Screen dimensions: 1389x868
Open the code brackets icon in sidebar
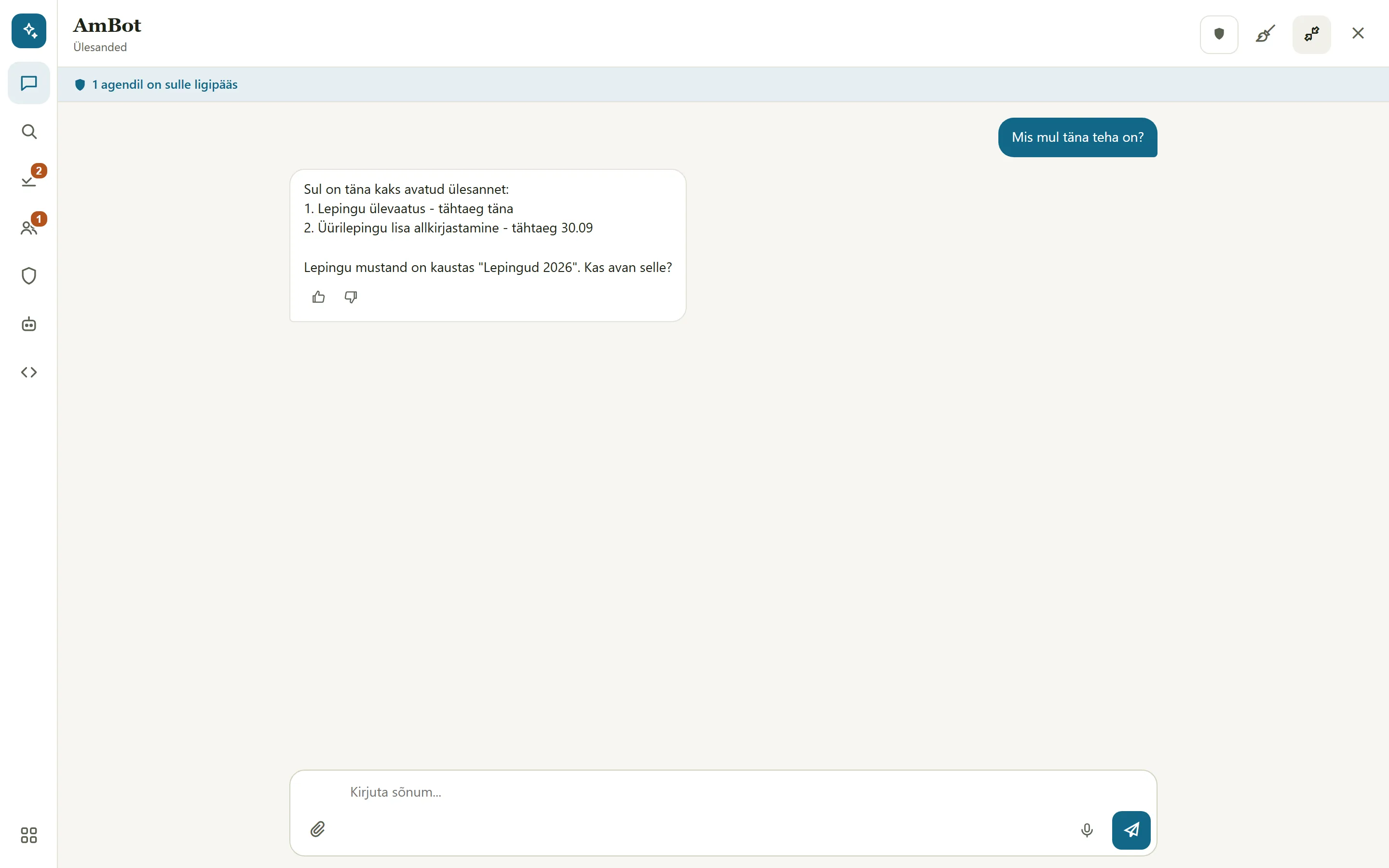click(29, 373)
